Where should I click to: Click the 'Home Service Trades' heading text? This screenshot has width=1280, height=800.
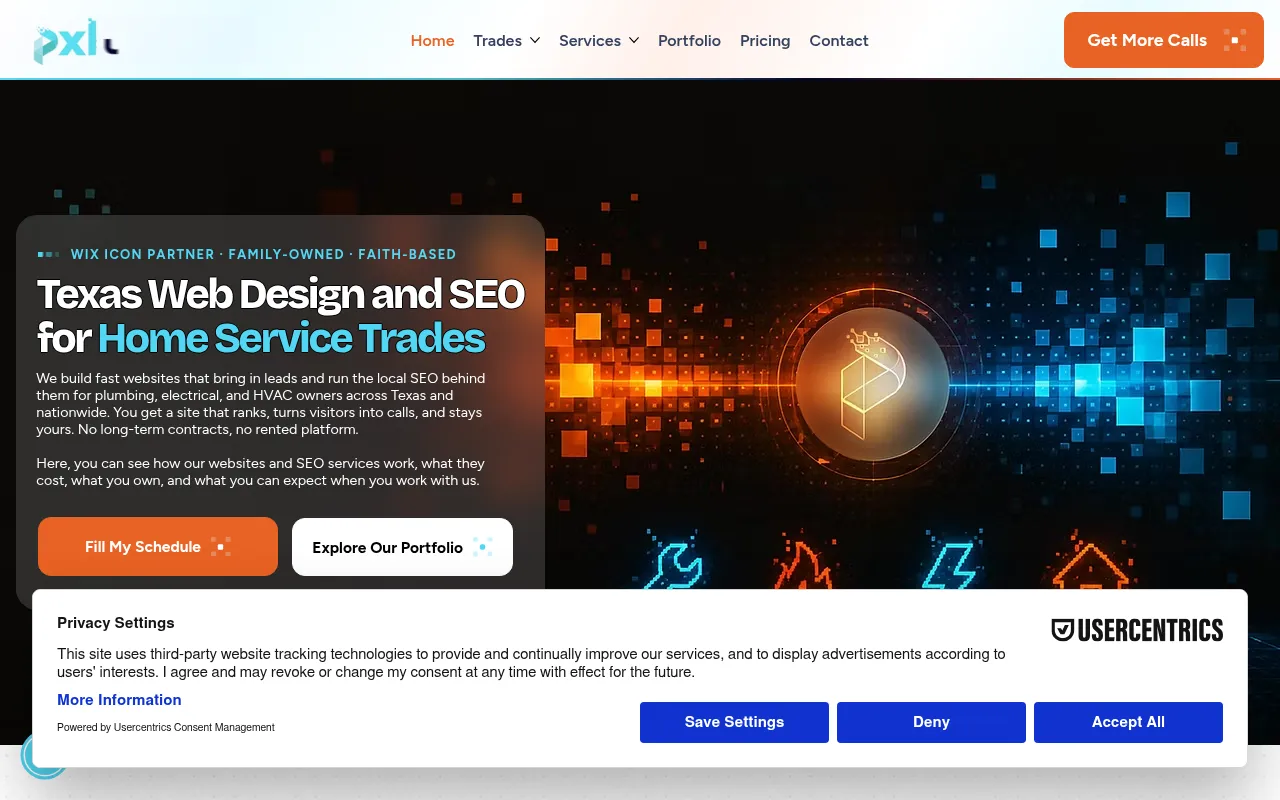pos(291,338)
